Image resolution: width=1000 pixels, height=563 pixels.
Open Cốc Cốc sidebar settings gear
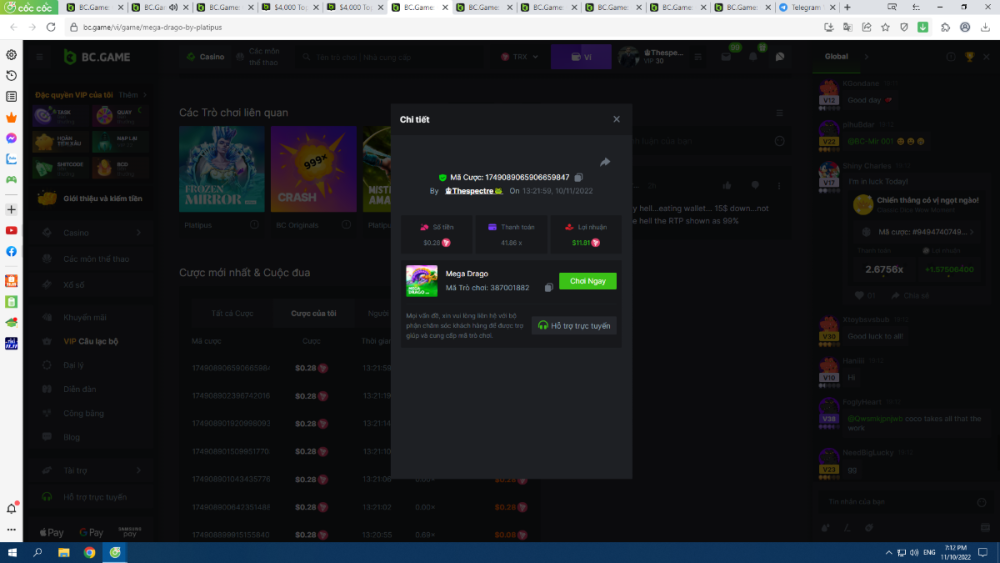[x=11, y=55]
